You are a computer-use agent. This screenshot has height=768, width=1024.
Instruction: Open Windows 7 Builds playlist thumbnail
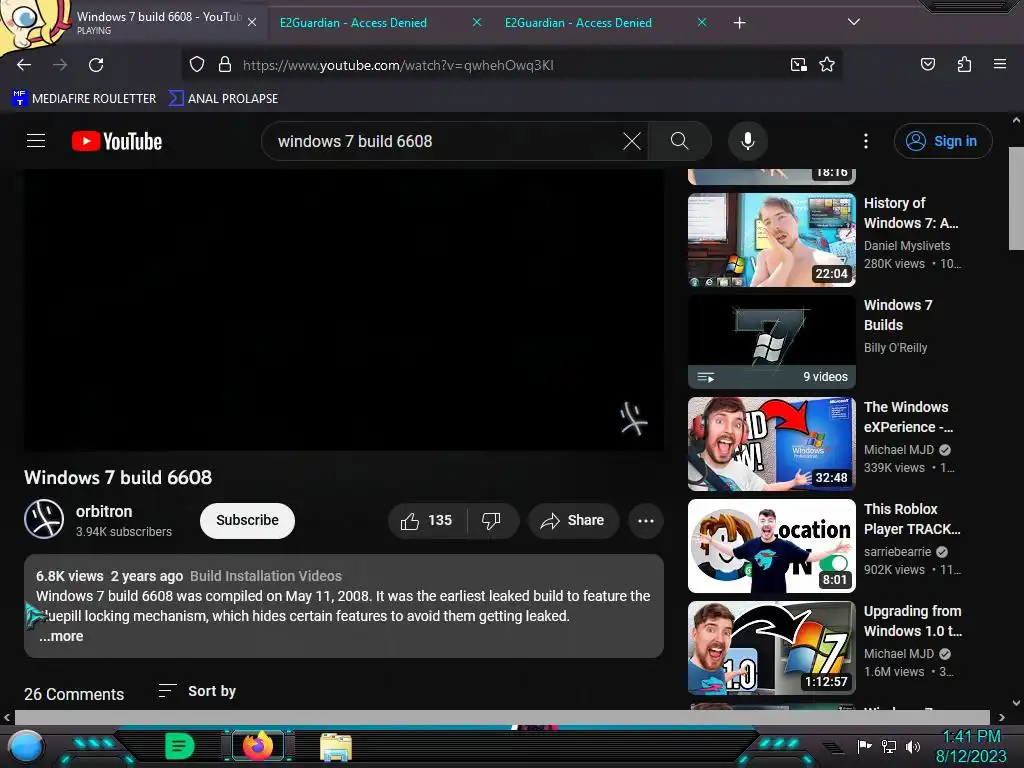771,342
